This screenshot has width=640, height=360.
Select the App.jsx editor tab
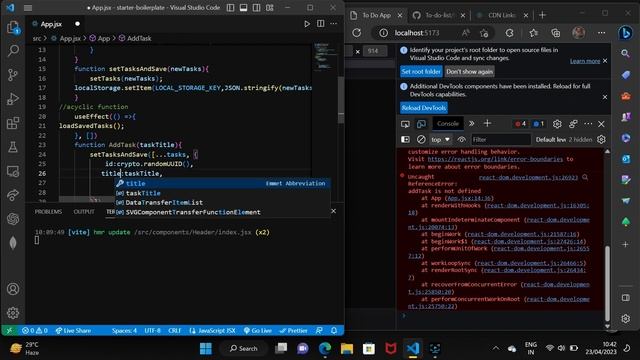51,24
